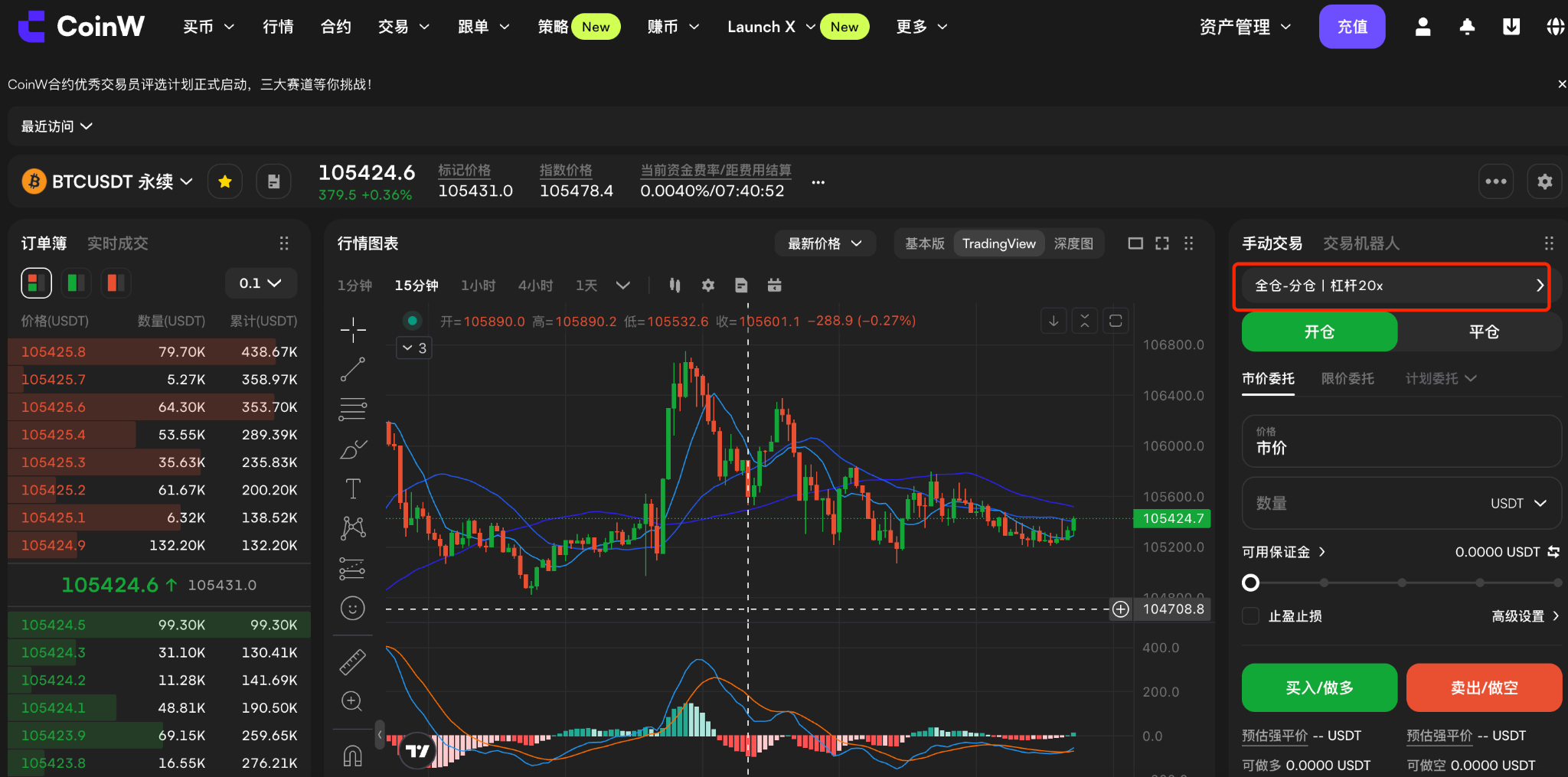Add BTCUSDT to favorites with star
This screenshot has height=777, width=1568.
(225, 181)
